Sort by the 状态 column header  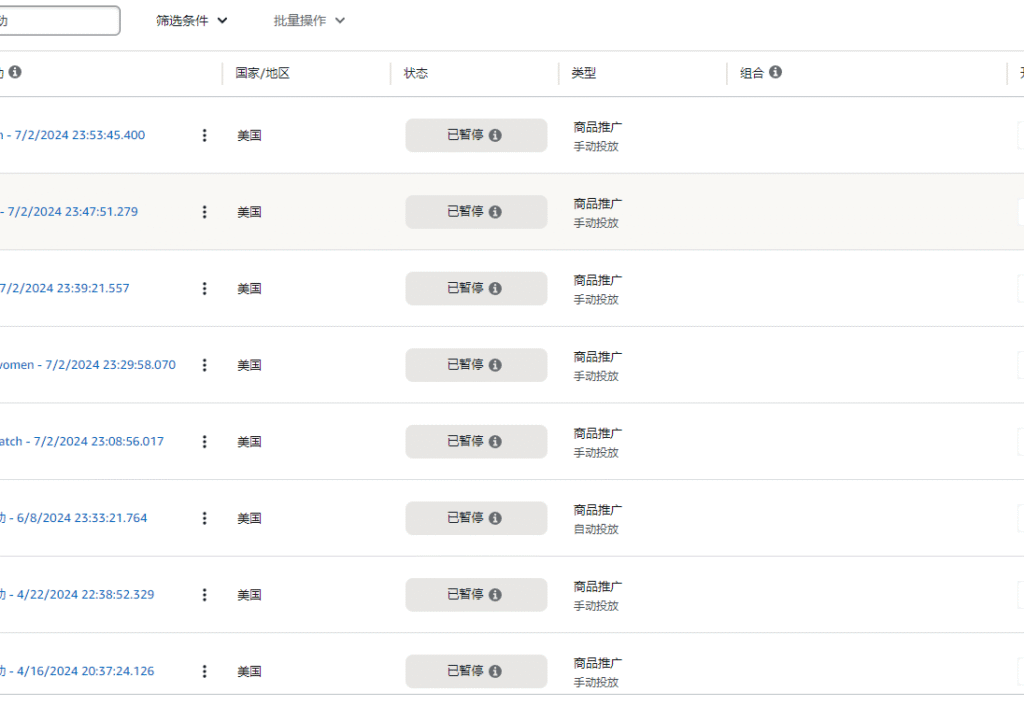pos(416,73)
